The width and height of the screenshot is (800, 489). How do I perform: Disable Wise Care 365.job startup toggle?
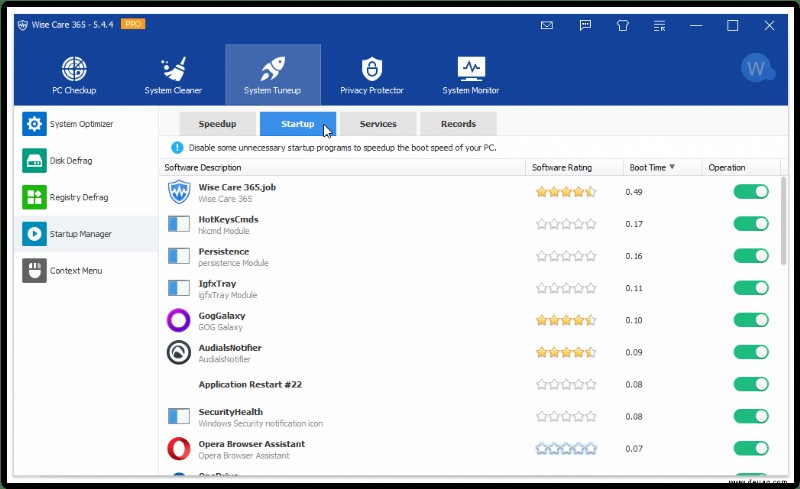pyautogui.click(x=751, y=192)
